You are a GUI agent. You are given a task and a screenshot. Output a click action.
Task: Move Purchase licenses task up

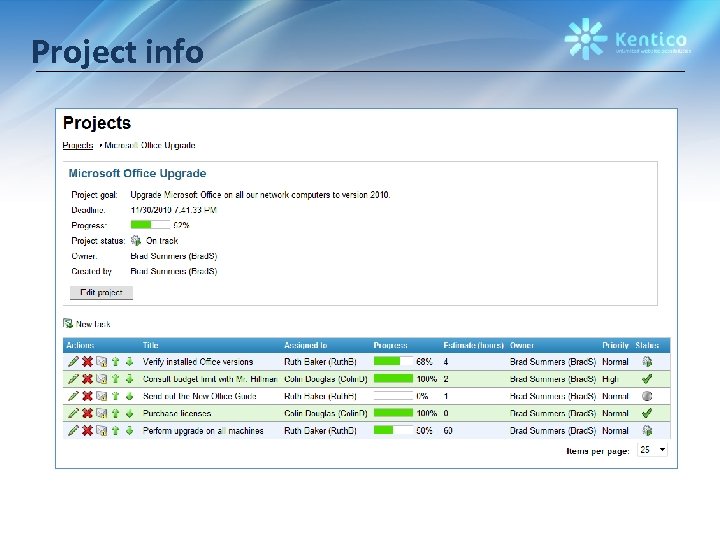116,413
